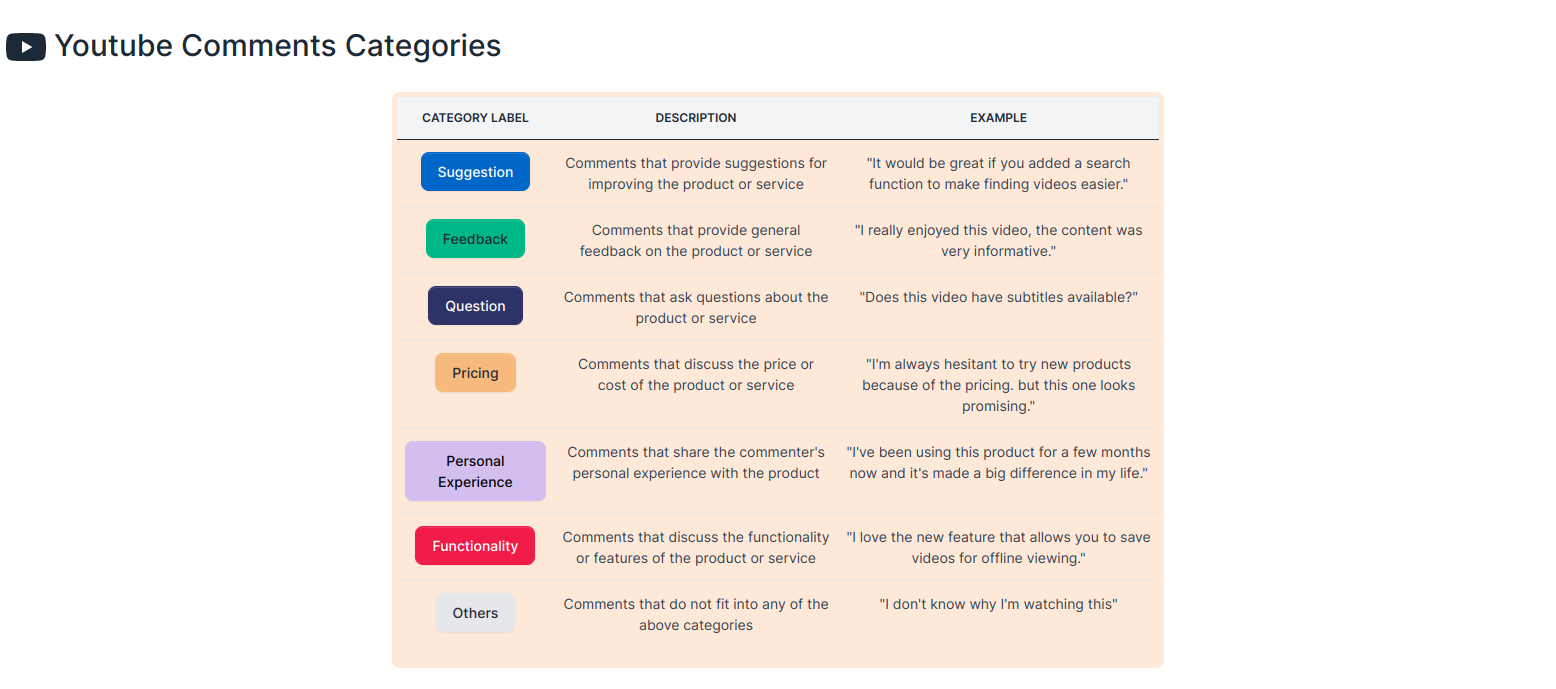1556x689 pixels.
Task: Click the dark blue Question label
Action: pos(475,306)
